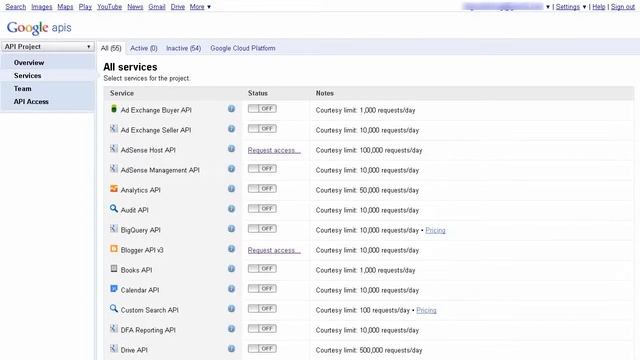
Task: Open info icon for Custom Search API
Action: (231, 309)
